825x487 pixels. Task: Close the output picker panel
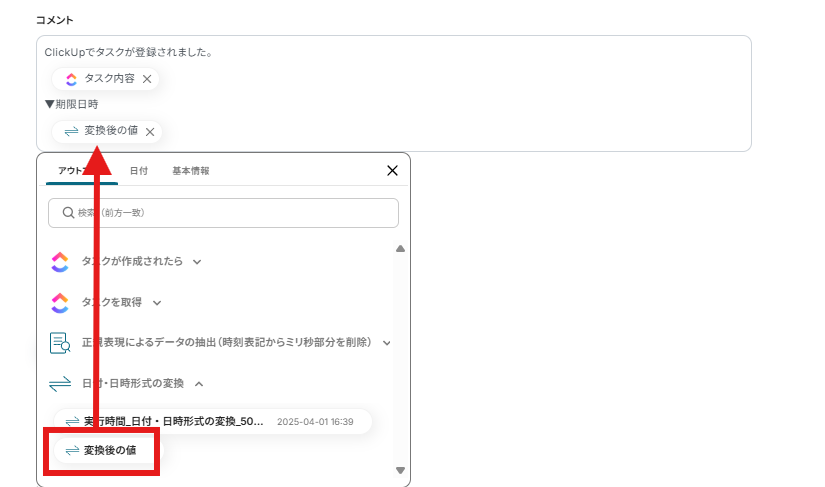pyautogui.click(x=392, y=170)
